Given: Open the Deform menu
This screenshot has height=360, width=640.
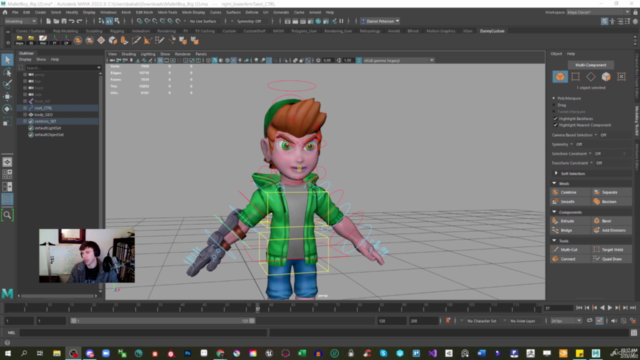Looking at the screenshot, I should 252,12.
